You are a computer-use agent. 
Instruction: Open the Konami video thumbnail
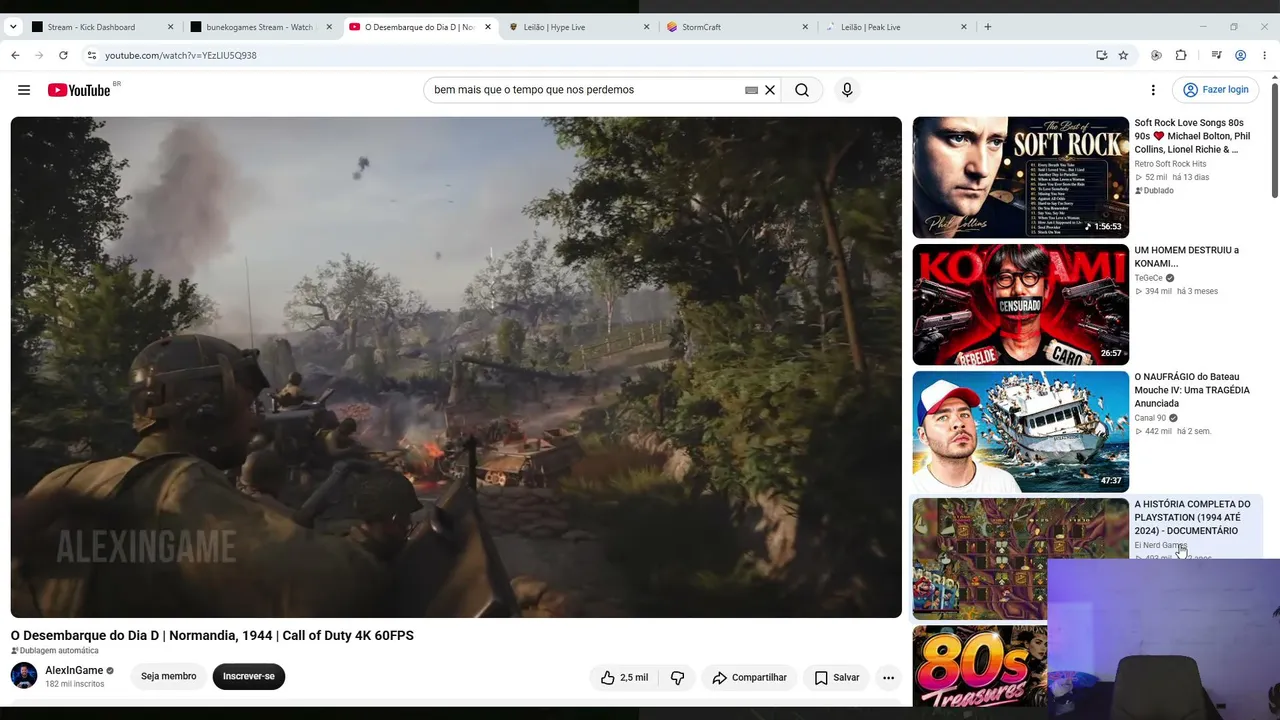coord(1021,305)
